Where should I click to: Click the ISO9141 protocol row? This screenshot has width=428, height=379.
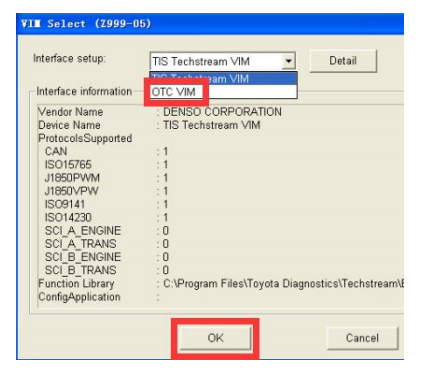click(107, 204)
